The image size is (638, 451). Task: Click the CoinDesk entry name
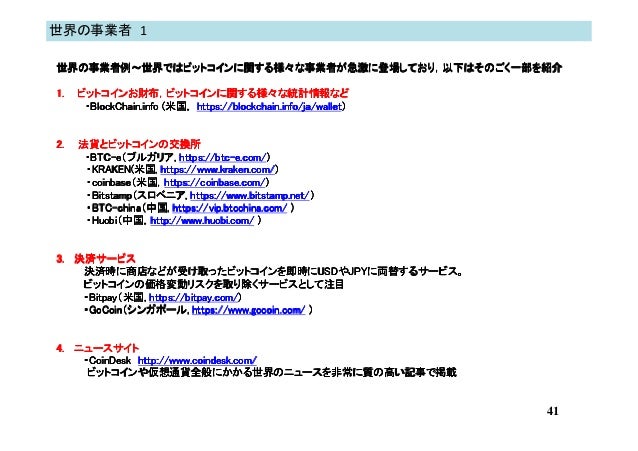[110, 361]
